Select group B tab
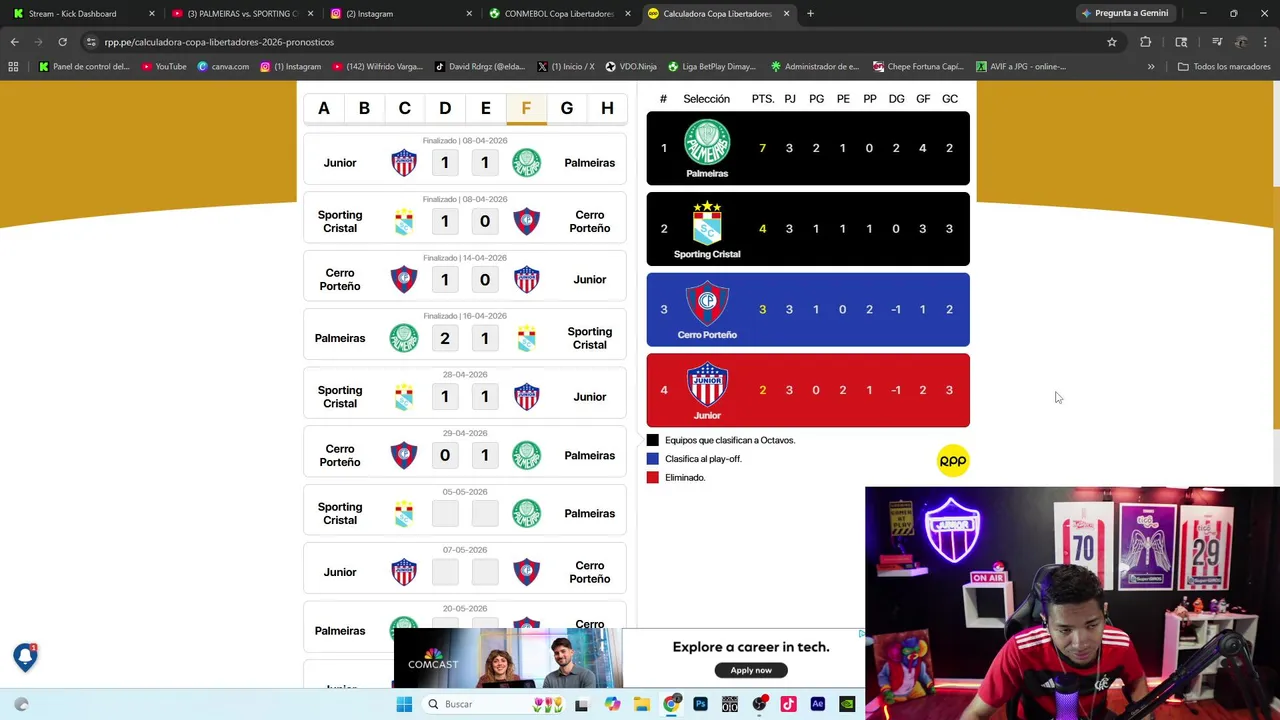The image size is (1280, 720). tap(364, 108)
